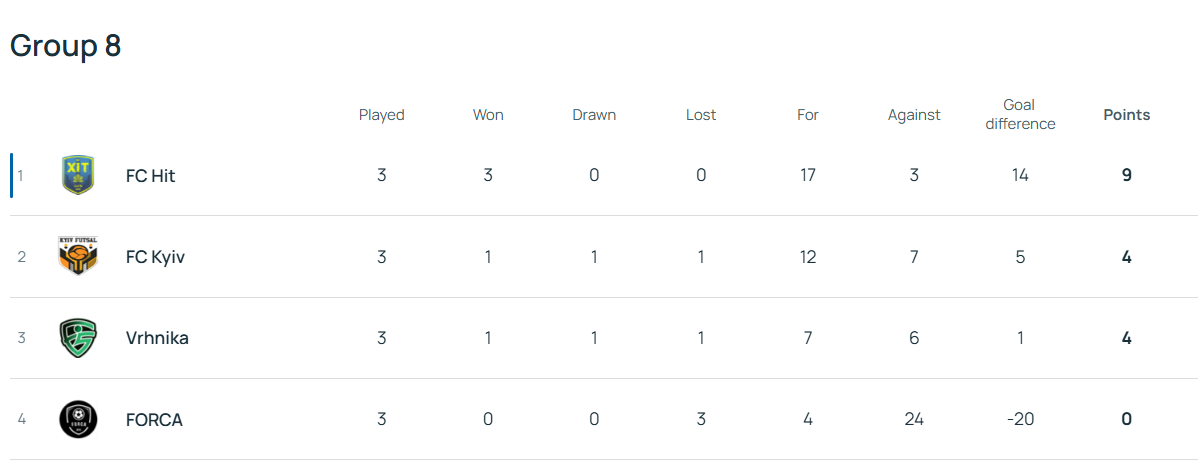
Task: Click the Group 8 heading
Action: pyautogui.click(x=66, y=46)
